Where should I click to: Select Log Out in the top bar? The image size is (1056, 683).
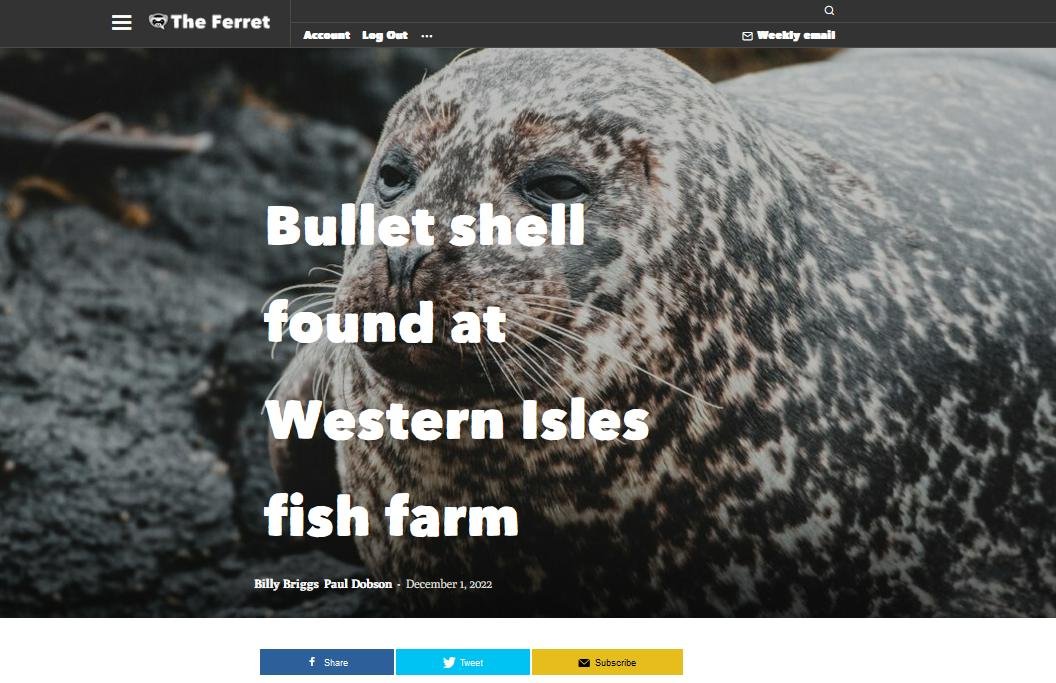coord(385,35)
